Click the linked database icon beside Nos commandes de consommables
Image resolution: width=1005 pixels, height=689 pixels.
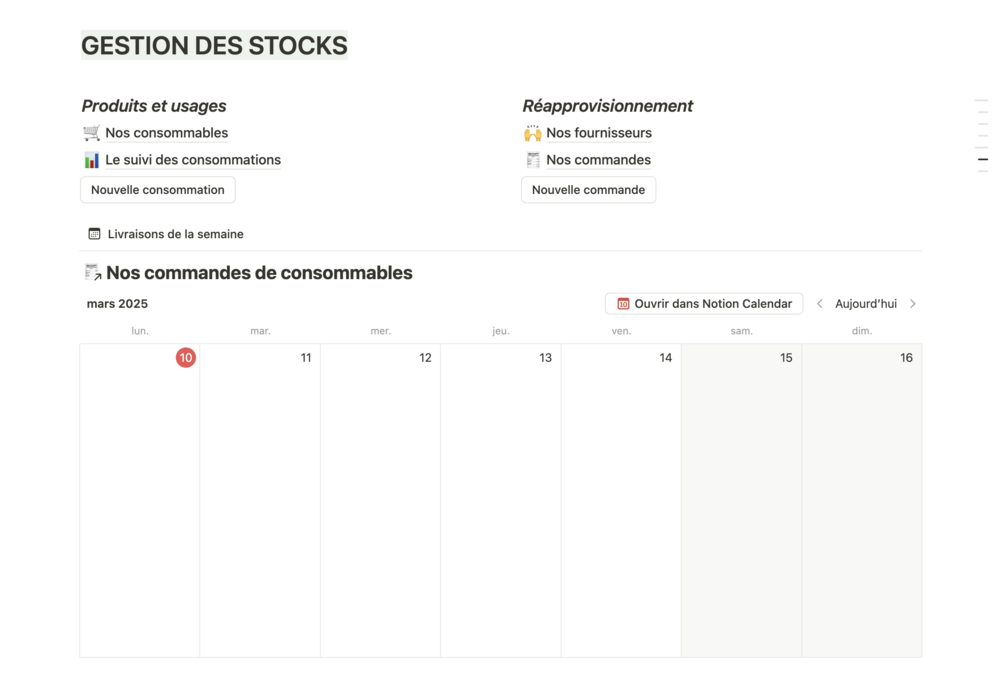(92, 273)
